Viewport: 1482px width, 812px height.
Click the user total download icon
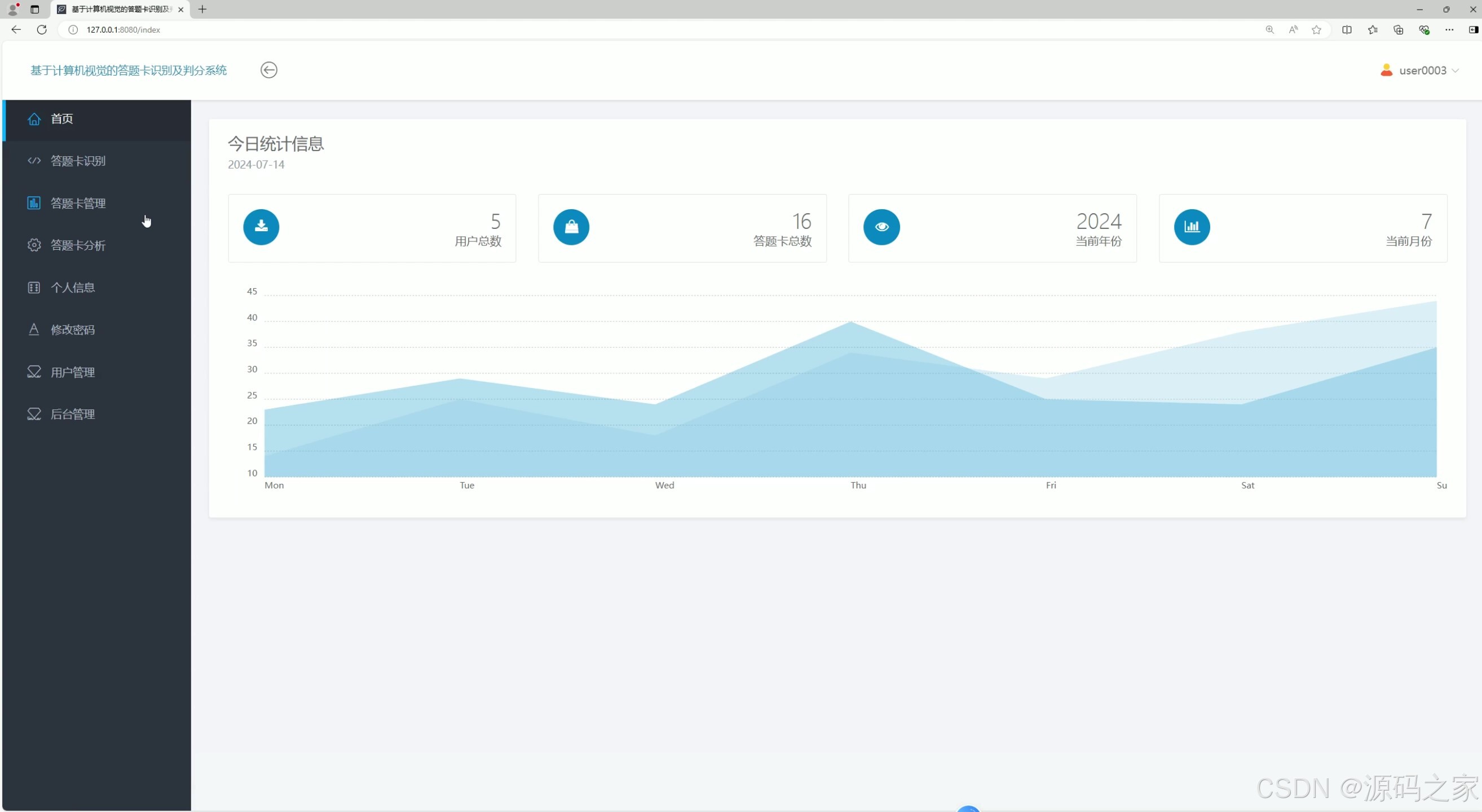(261, 227)
